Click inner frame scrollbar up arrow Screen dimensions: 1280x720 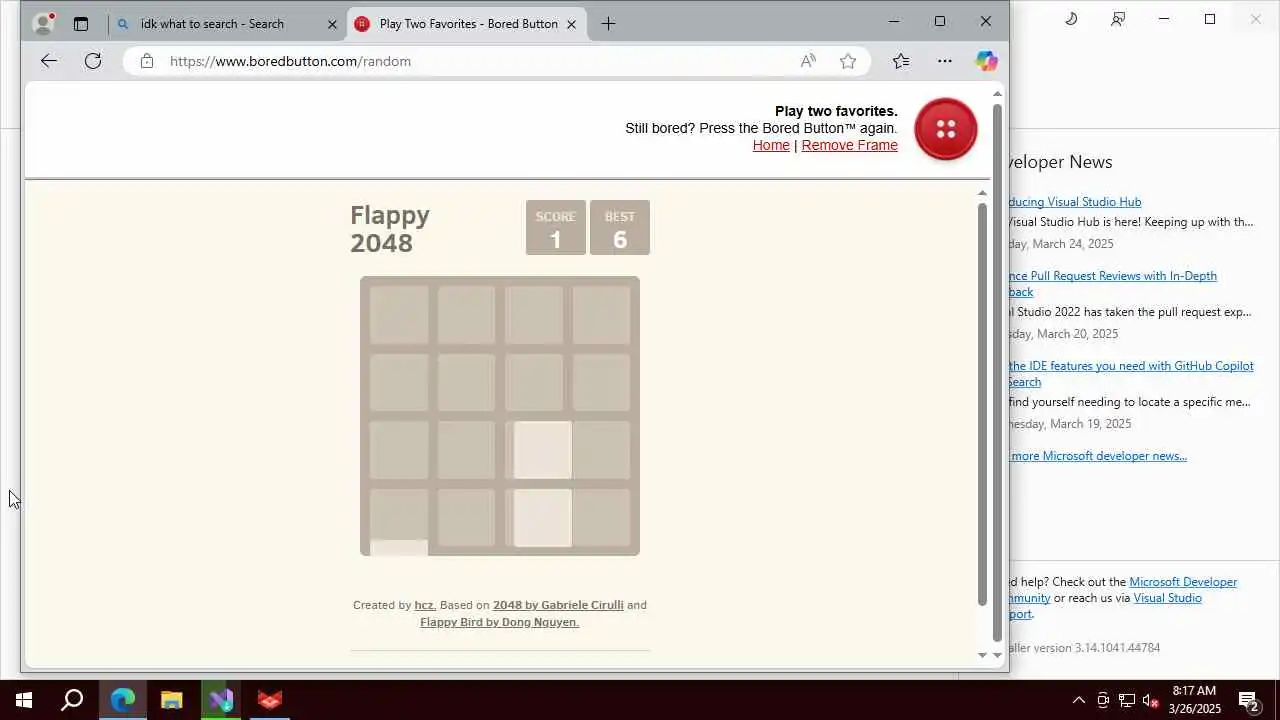click(x=982, y=192)
